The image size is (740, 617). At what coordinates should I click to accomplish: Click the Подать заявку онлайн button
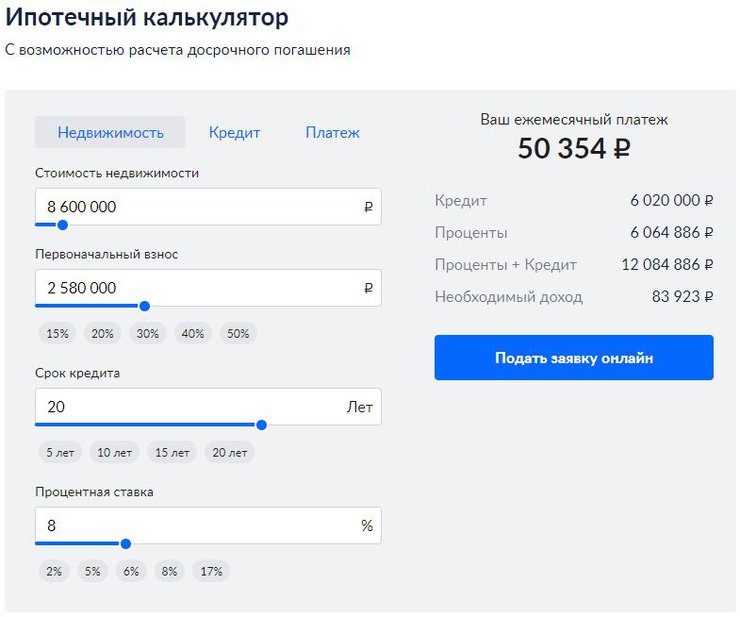pos(573,358)
